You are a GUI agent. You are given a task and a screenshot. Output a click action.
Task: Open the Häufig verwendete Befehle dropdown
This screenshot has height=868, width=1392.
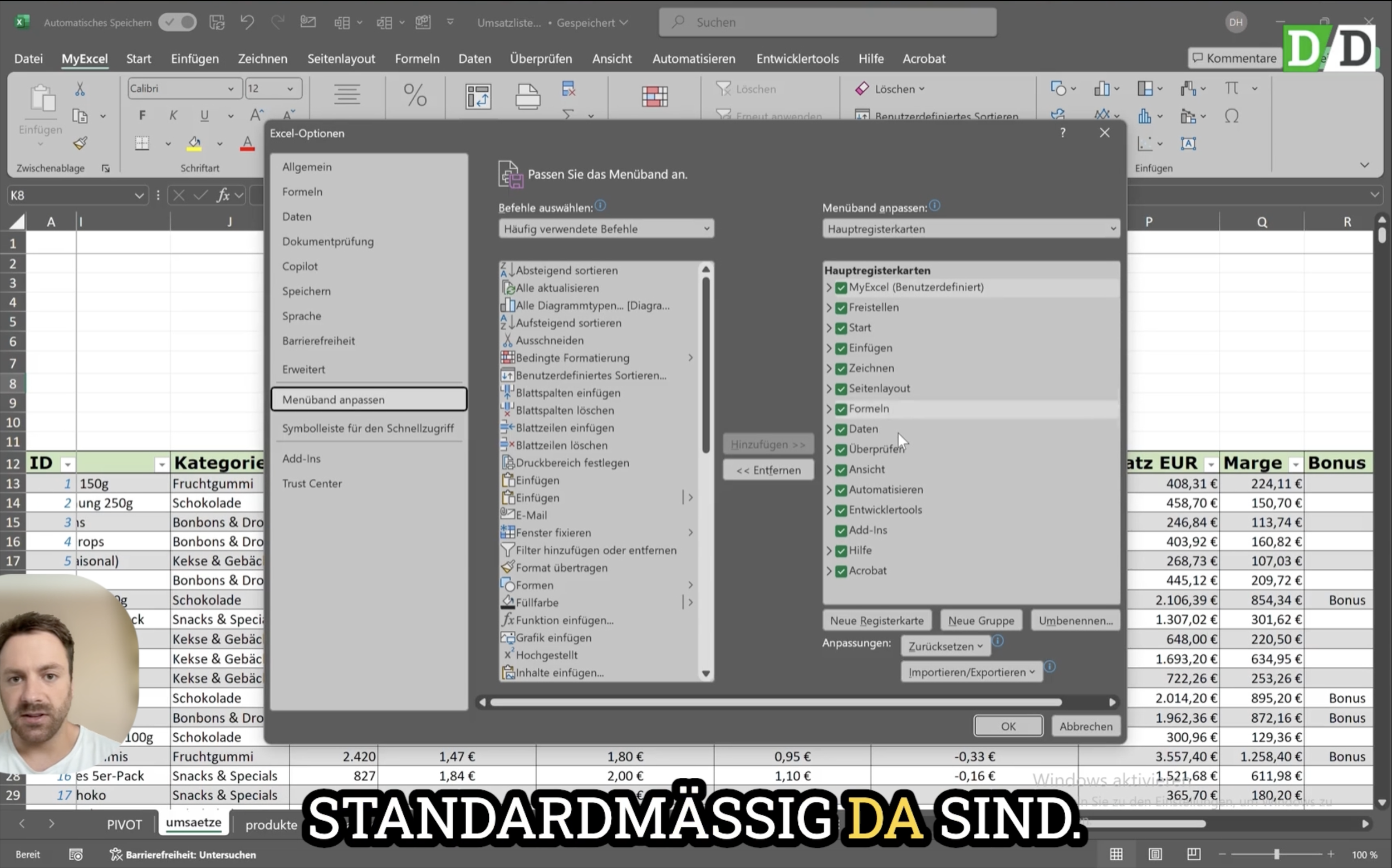(606, 229)
